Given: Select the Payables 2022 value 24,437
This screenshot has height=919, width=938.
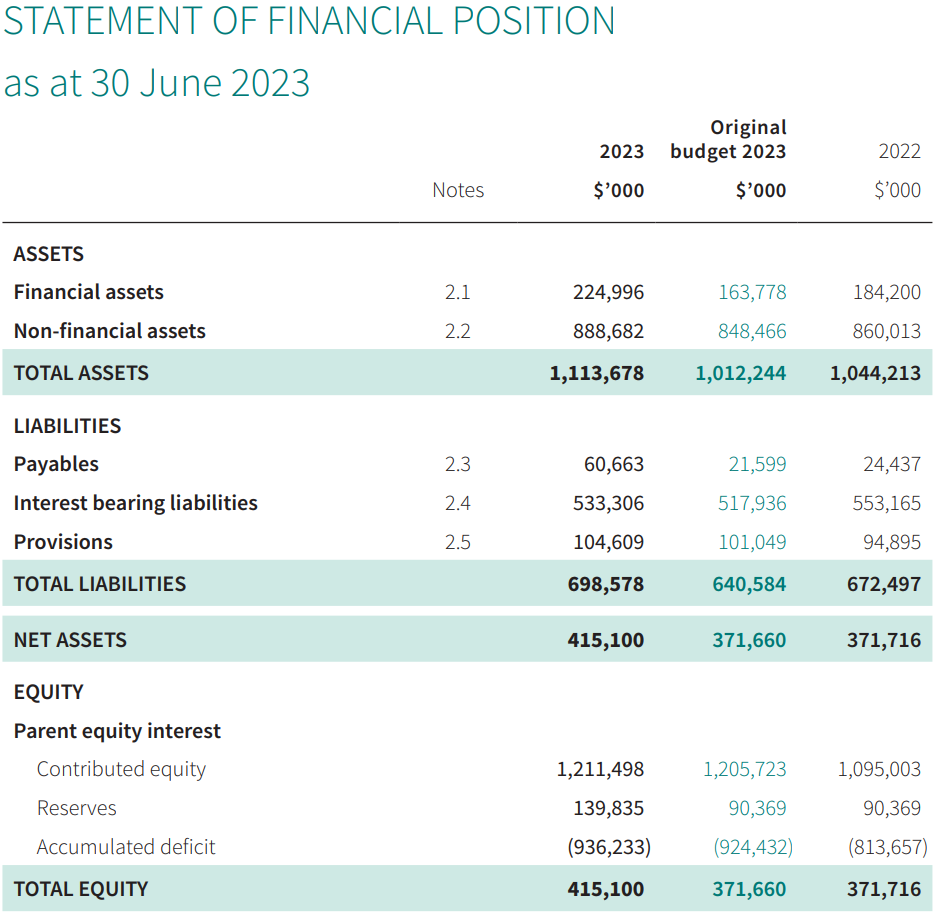Looking at the screenshot, I should pyautogui.click(x=891, y=464).
